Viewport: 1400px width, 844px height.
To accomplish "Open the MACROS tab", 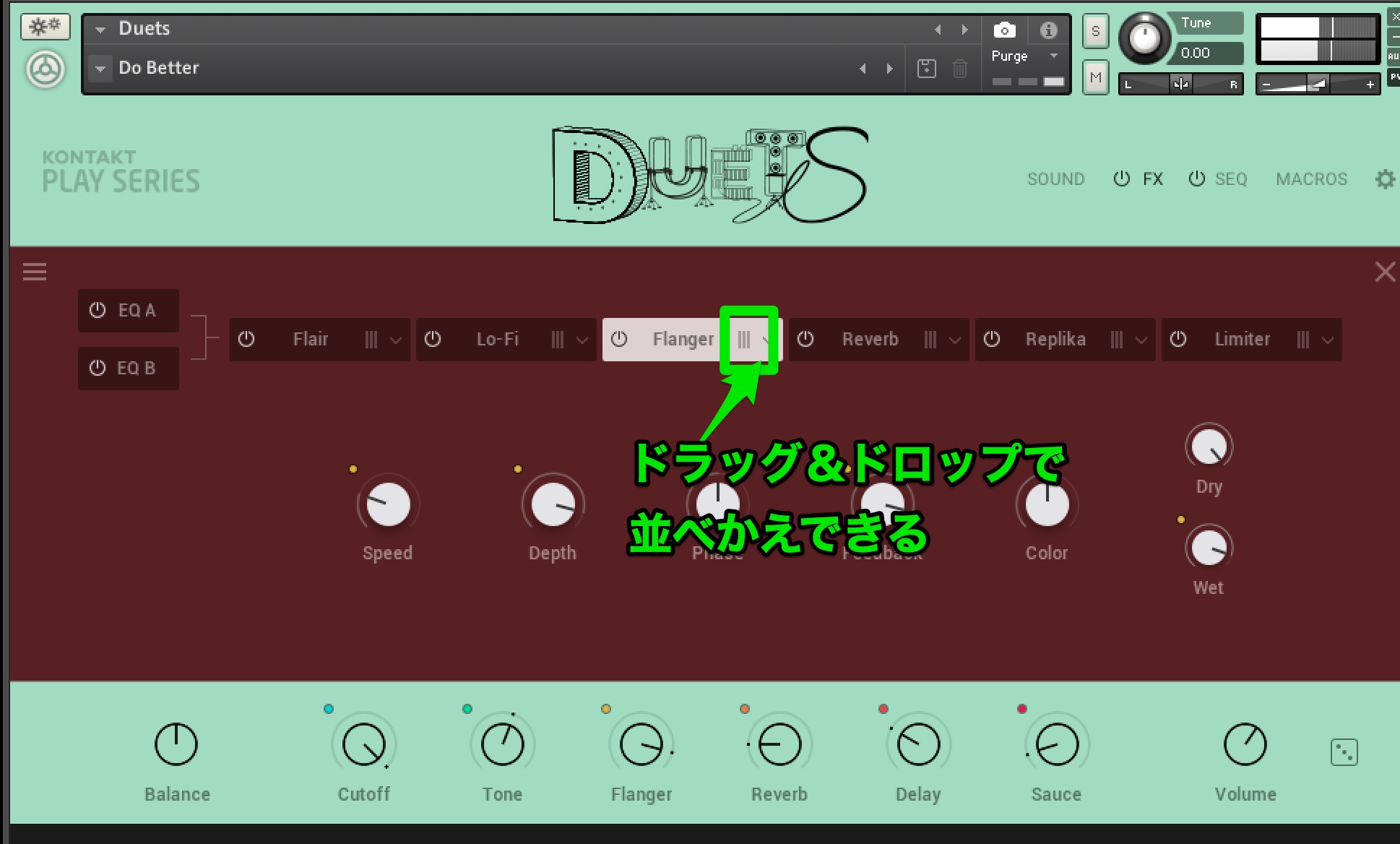I will pos(1311,178).
